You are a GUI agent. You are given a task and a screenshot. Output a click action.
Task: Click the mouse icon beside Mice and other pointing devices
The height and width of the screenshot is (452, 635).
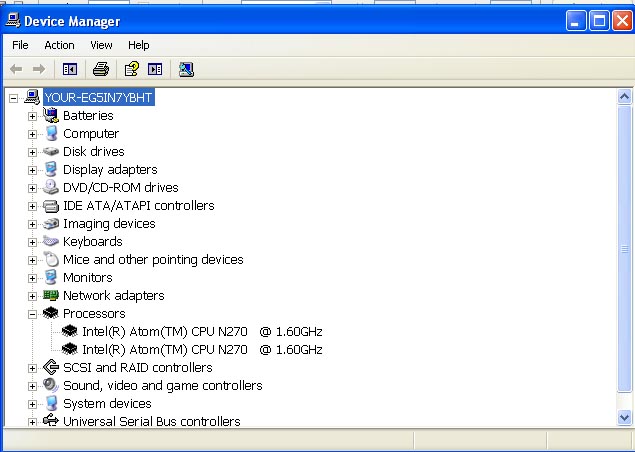pyautogui.click(x=51, y=259)
